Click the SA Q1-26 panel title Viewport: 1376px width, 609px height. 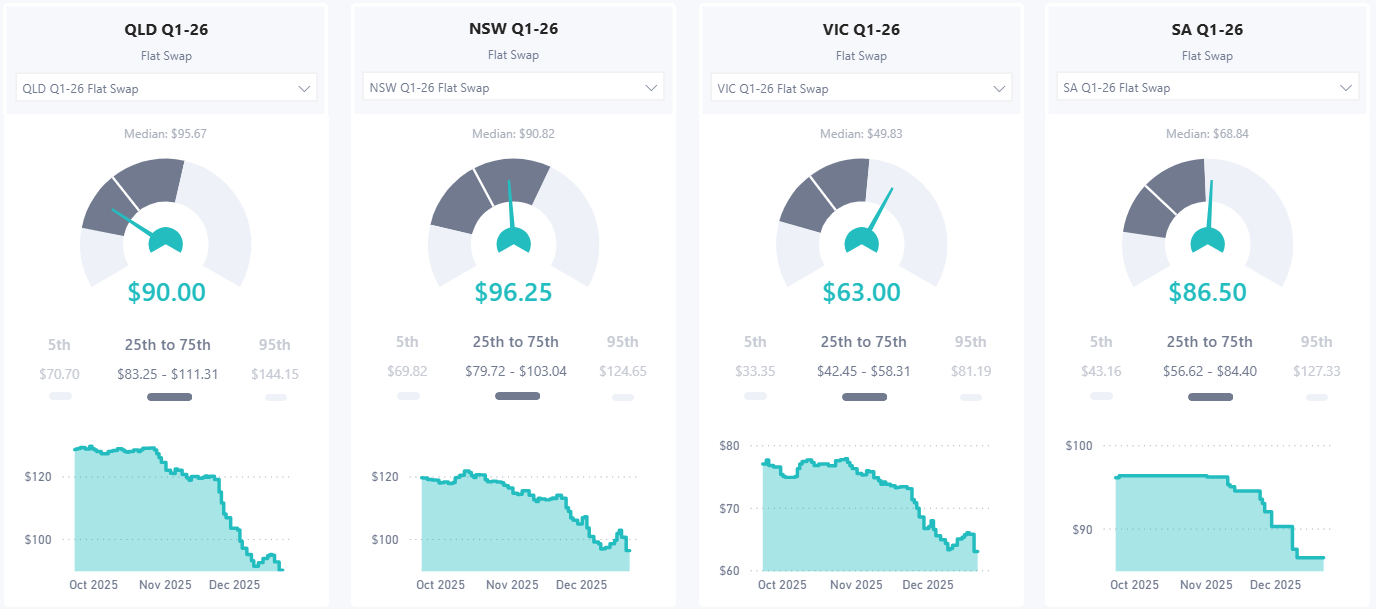tap(1208, 29)
